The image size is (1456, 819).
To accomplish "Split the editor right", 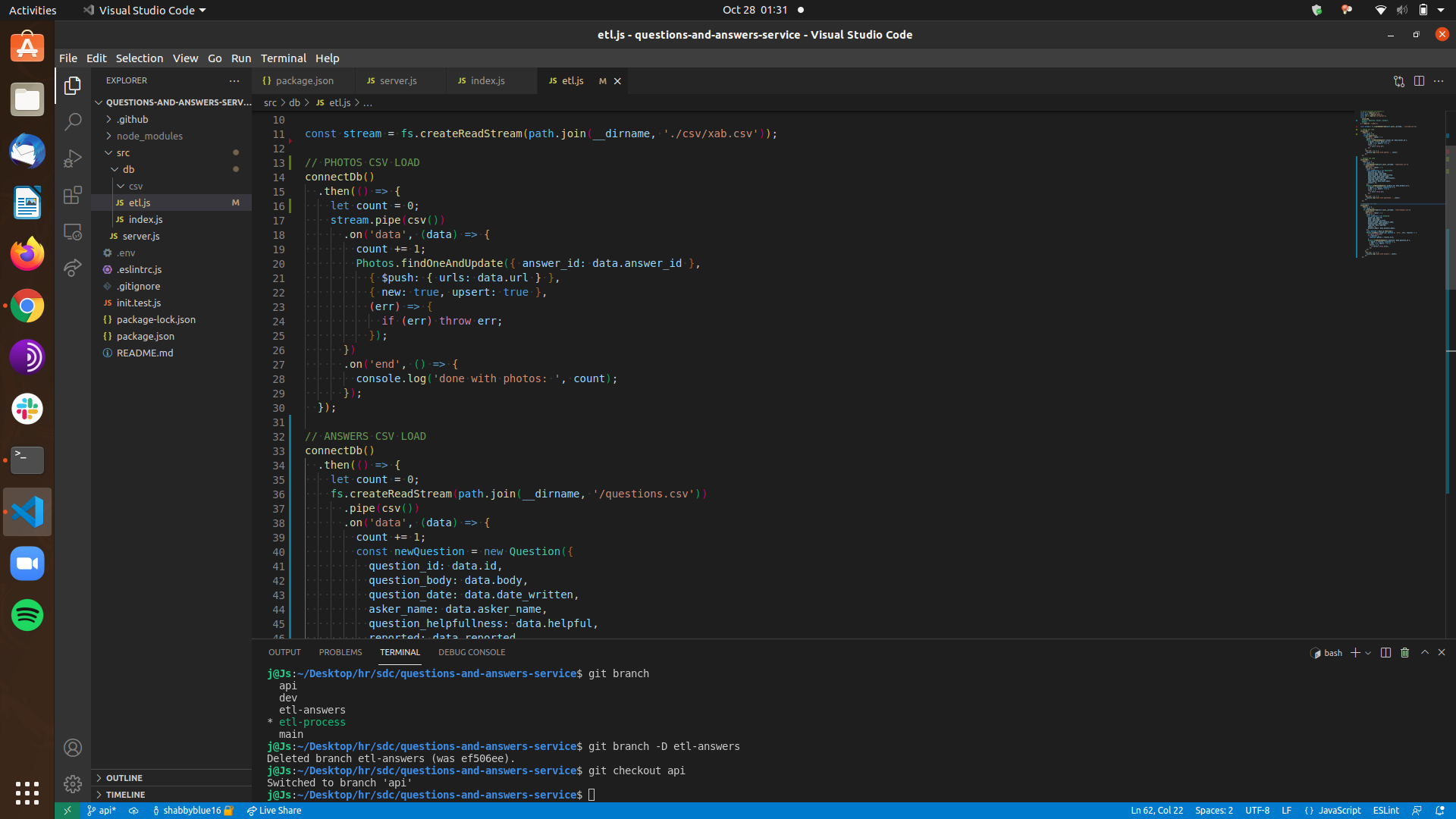I will coord(1419,81).
